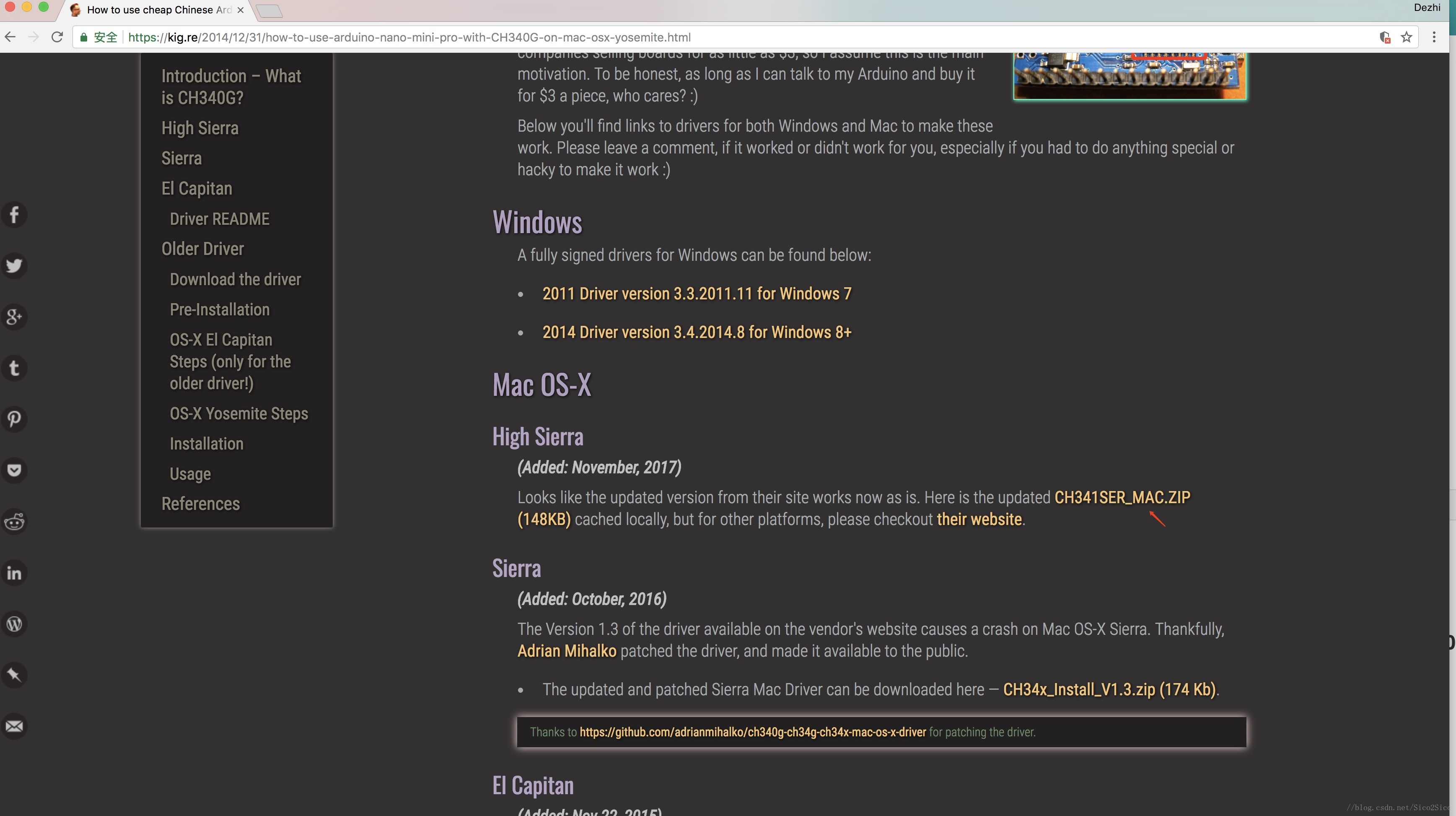Jump to 'Introduction – What is CH340G?' section
The width and height of the screenshot is (1456, 816).
(231, 86)
